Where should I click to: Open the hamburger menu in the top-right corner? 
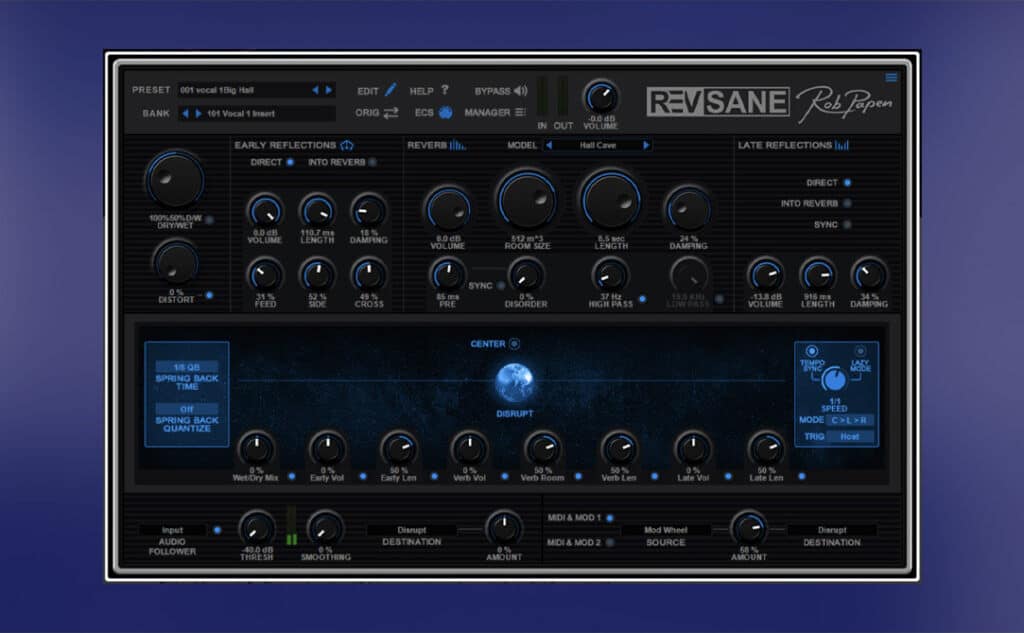891,77
